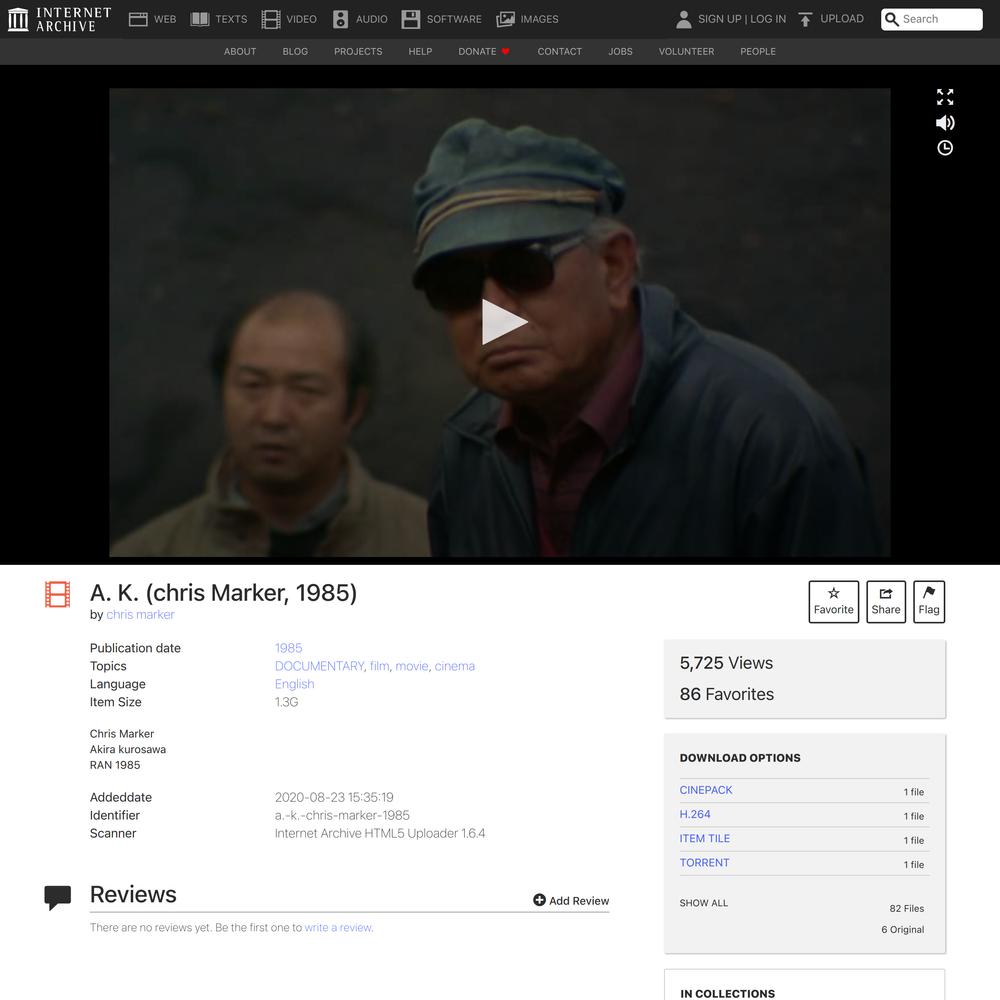1000x1000 pixels.
Task: Open the Audio speaker icon
Action: coord(341,19)
